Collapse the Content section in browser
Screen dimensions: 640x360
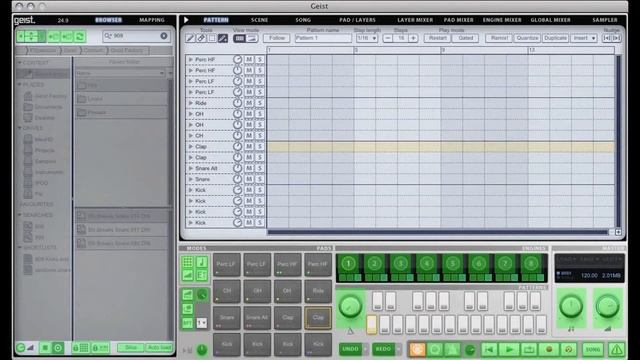(20, 63)
